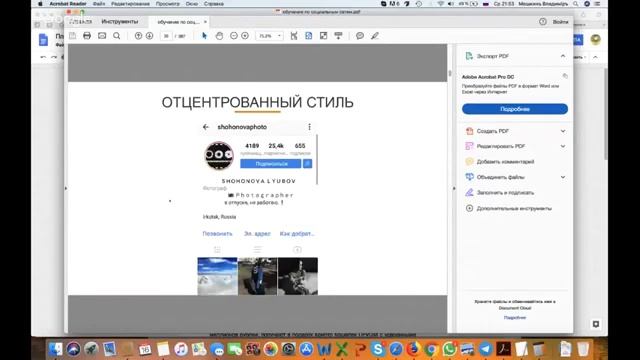
Task: Click the ОТЦЕНТРОВАННЫЙ СТИЛЬ heading
Action: point(258,102)
